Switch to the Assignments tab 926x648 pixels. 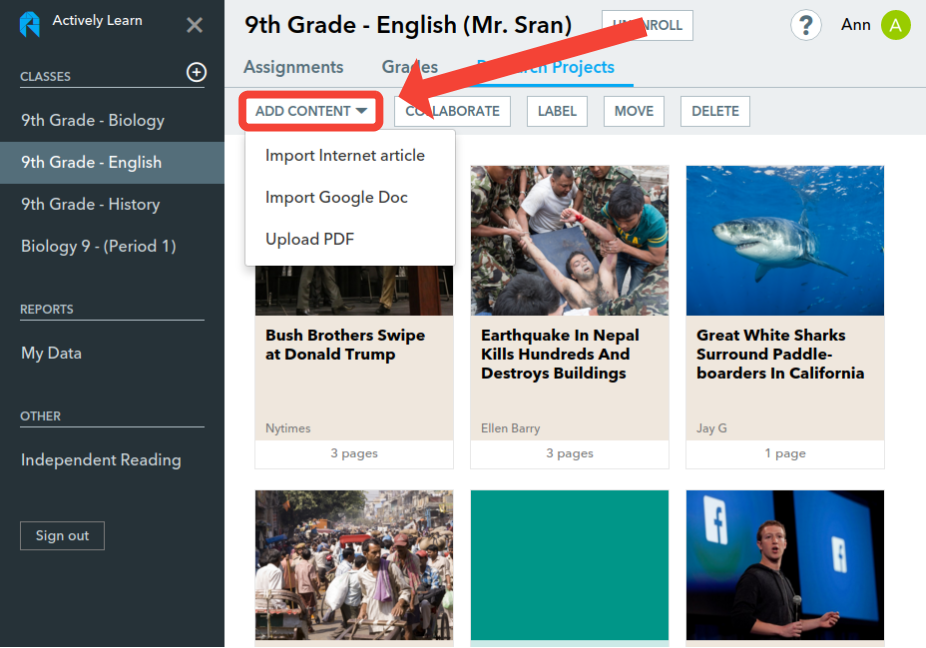pyautogui.click(x=293, y=67)
